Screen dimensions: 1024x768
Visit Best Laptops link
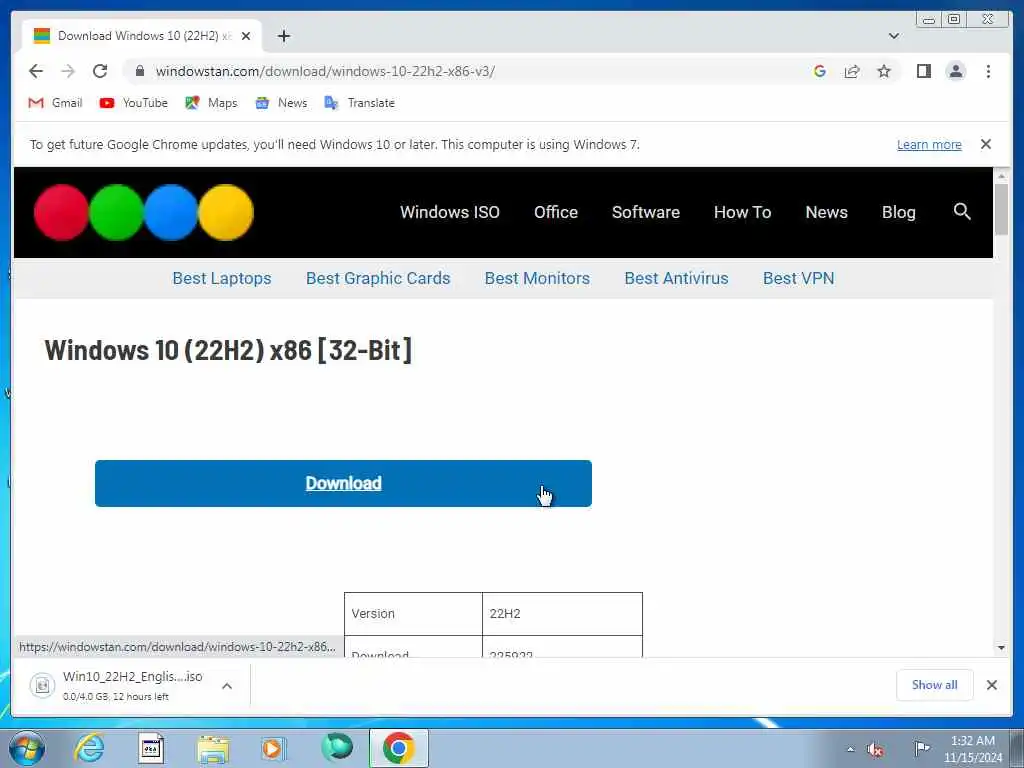(x=221, y=278)
